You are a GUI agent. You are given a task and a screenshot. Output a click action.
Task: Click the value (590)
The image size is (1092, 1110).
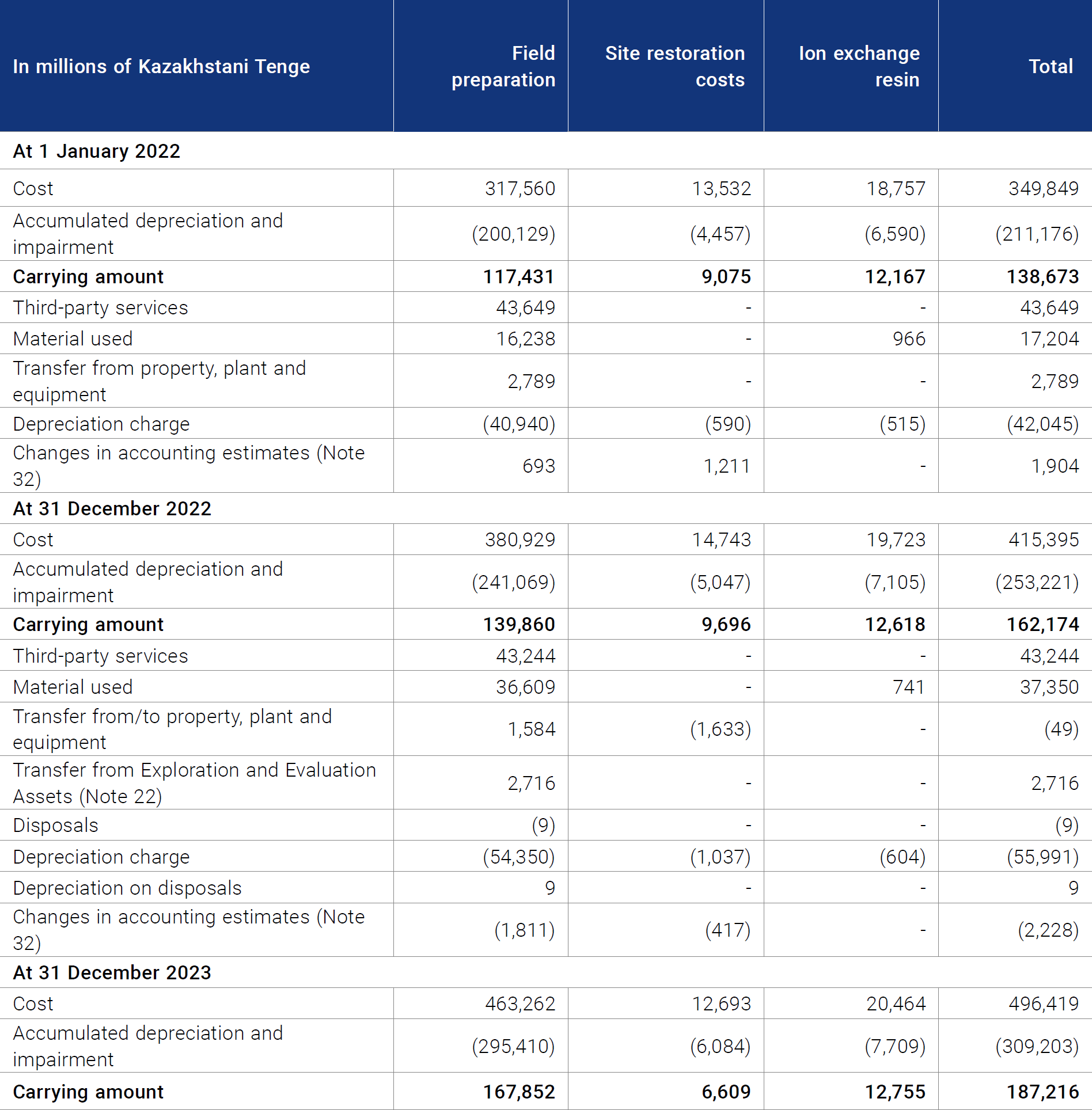pyautogui.click(x=728, y=424)
